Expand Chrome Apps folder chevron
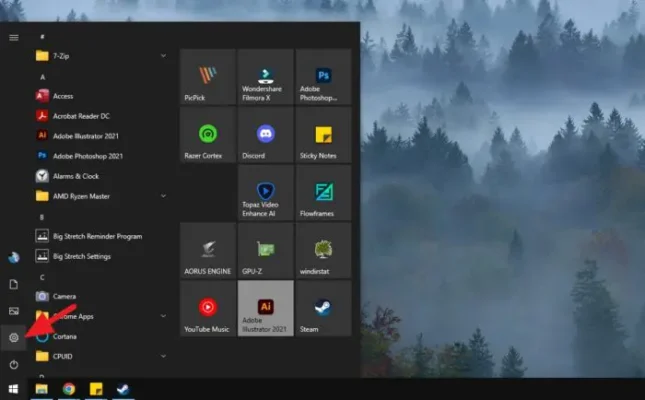 (163, 316)
